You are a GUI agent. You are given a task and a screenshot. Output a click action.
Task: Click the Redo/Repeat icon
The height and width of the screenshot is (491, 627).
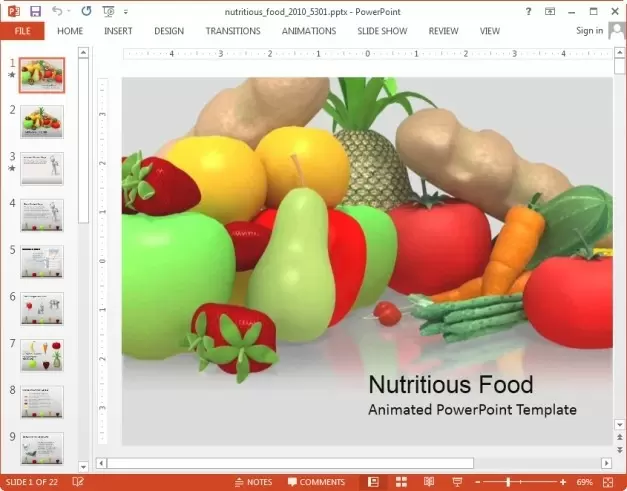[x=85, y=11]
